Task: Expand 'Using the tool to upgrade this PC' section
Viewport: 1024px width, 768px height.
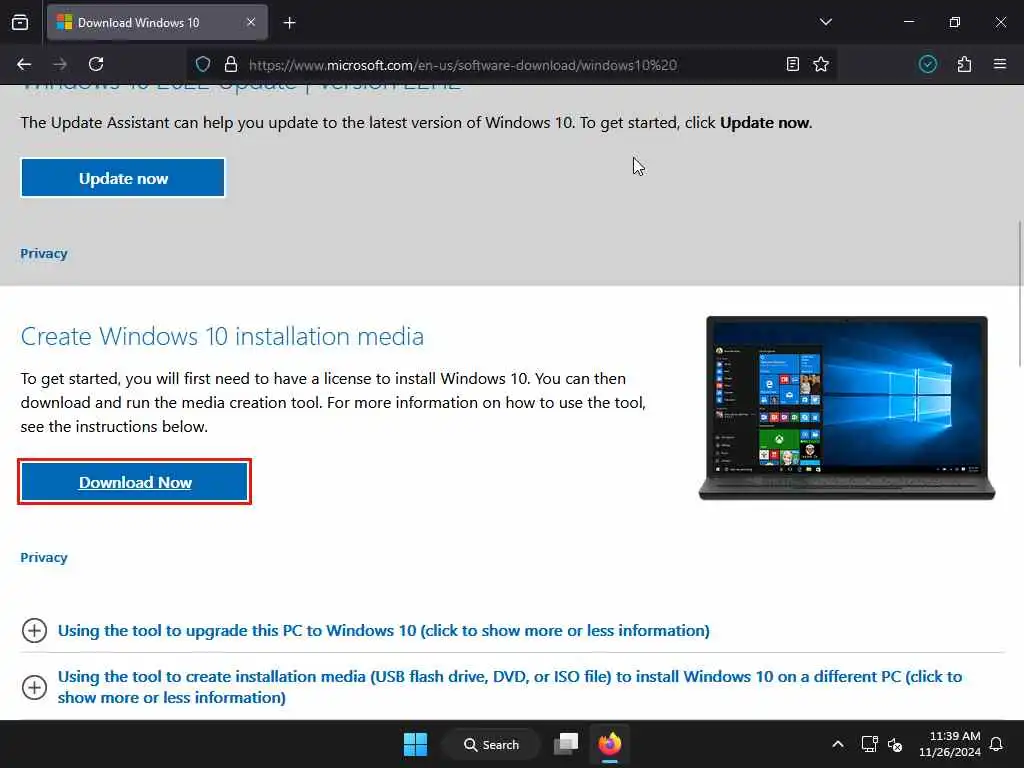Action: [x=383, y=630]
